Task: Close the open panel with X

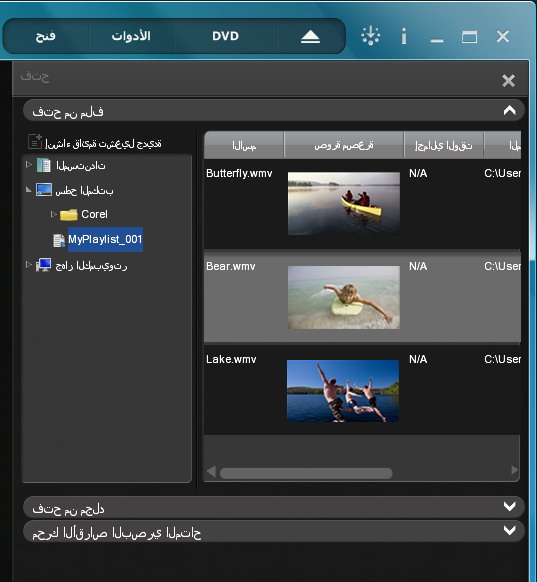Action: point(508,81)
